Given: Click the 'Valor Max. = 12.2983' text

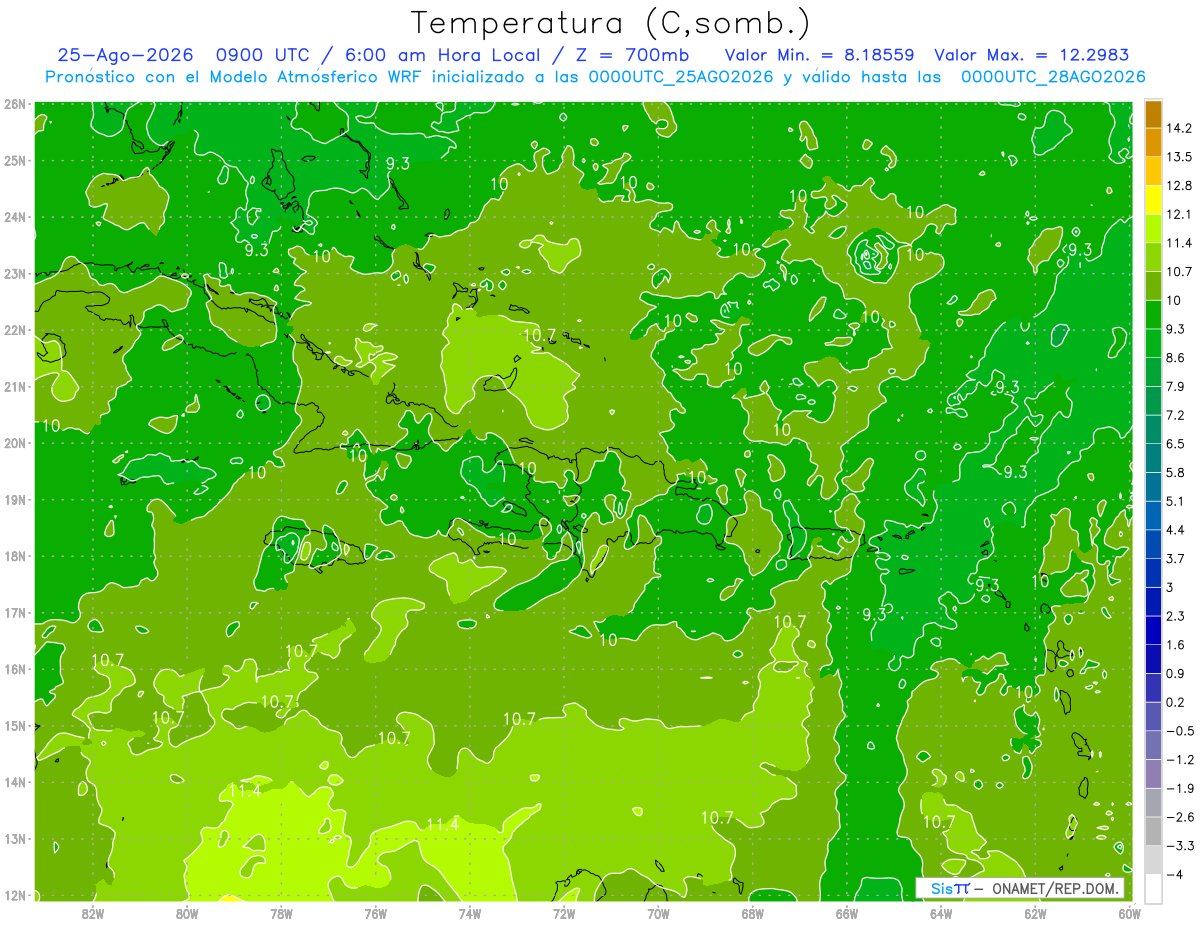Looking at the screenshot, I should coord(1032,55).
